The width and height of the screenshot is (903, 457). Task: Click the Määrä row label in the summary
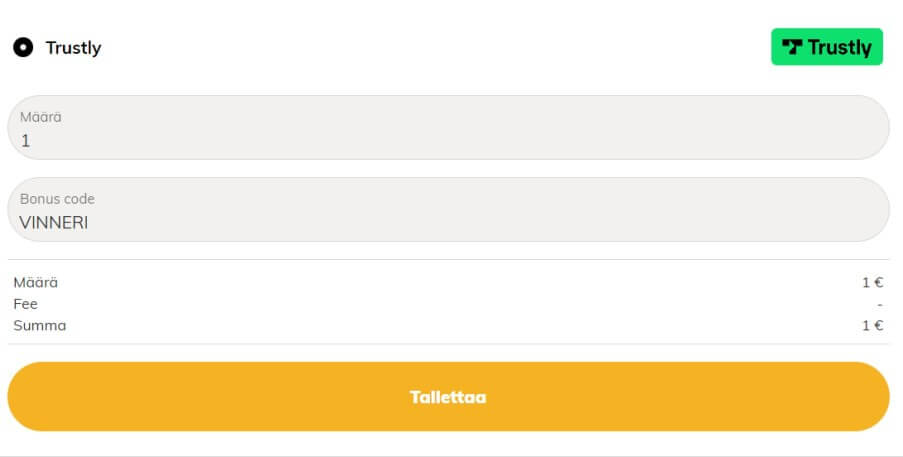pos(36,282)
